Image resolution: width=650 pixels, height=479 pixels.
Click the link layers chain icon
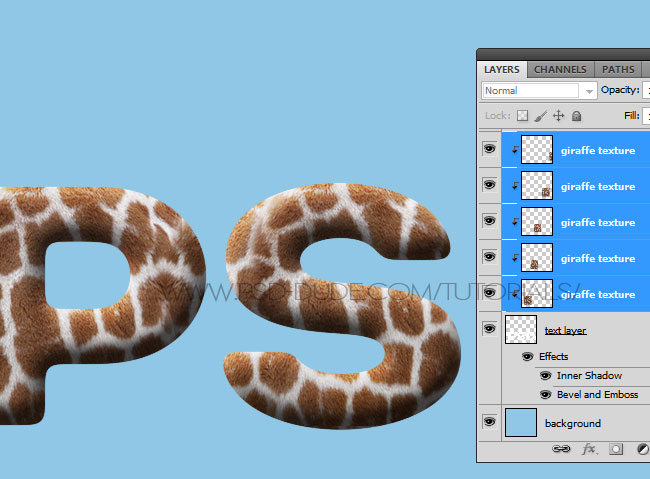(x=561, y=449)
